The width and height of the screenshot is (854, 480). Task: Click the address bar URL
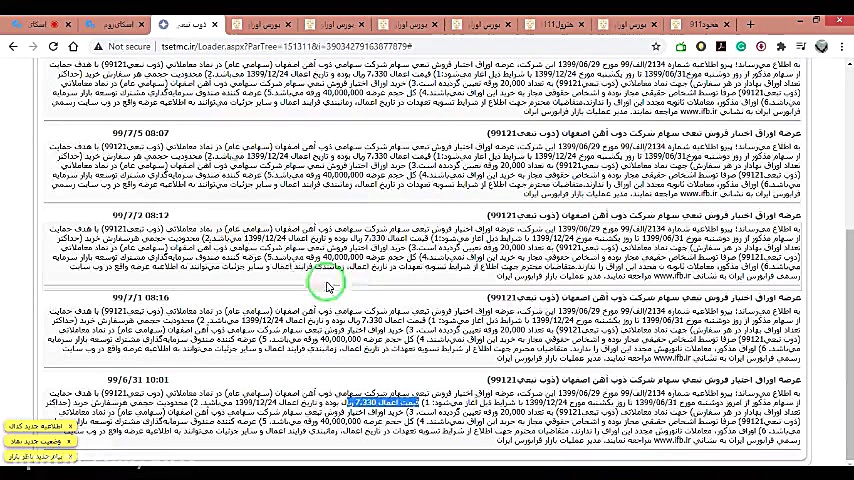click(x=286, y=47)
